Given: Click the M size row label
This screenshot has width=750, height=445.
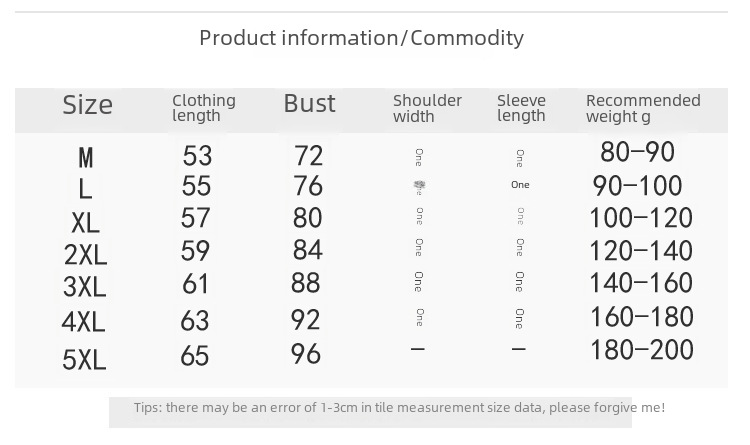Looking at the screenshot, I should click(86, 158).
